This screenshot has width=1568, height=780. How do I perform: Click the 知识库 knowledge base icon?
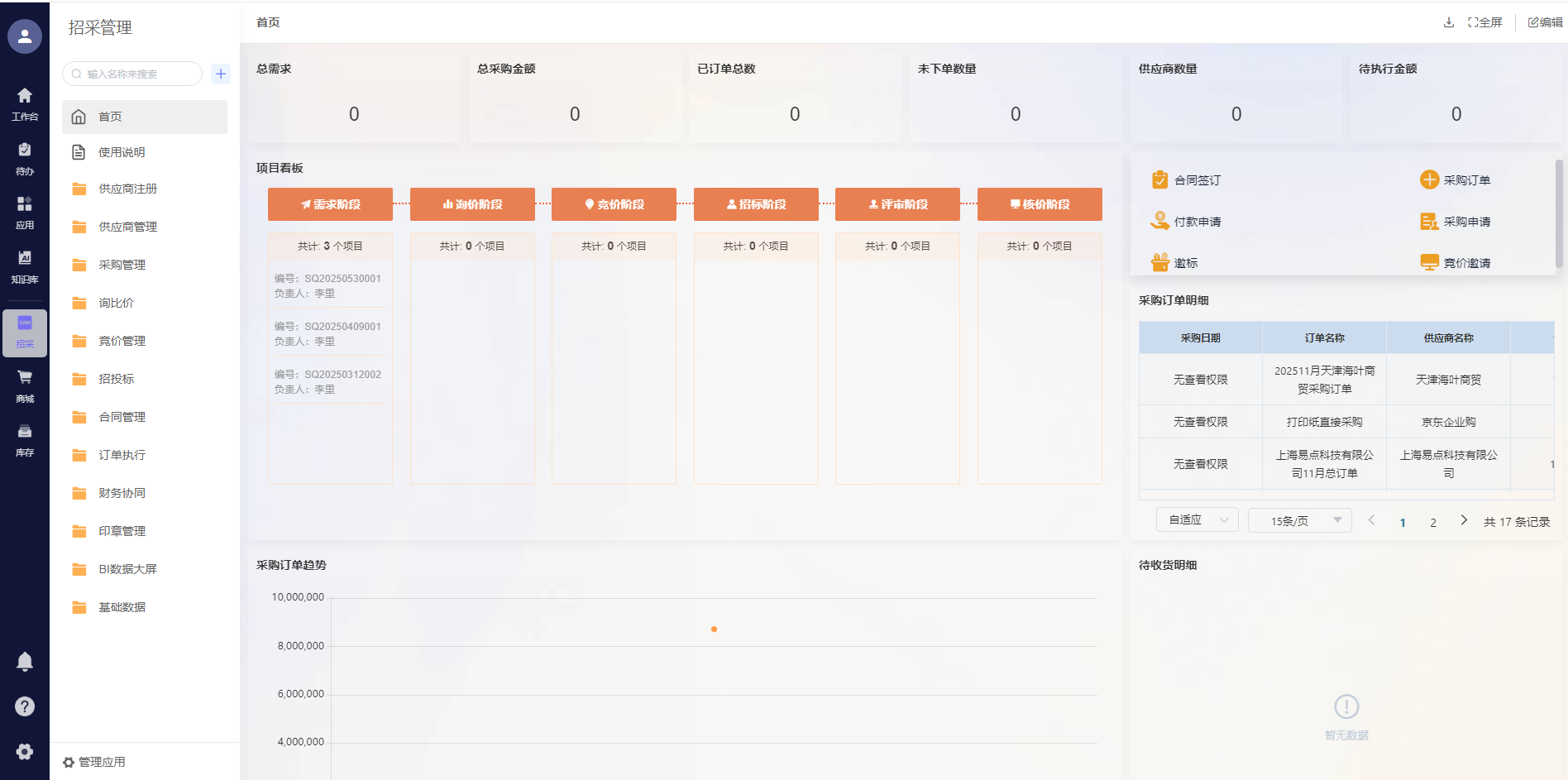(25, 266)
